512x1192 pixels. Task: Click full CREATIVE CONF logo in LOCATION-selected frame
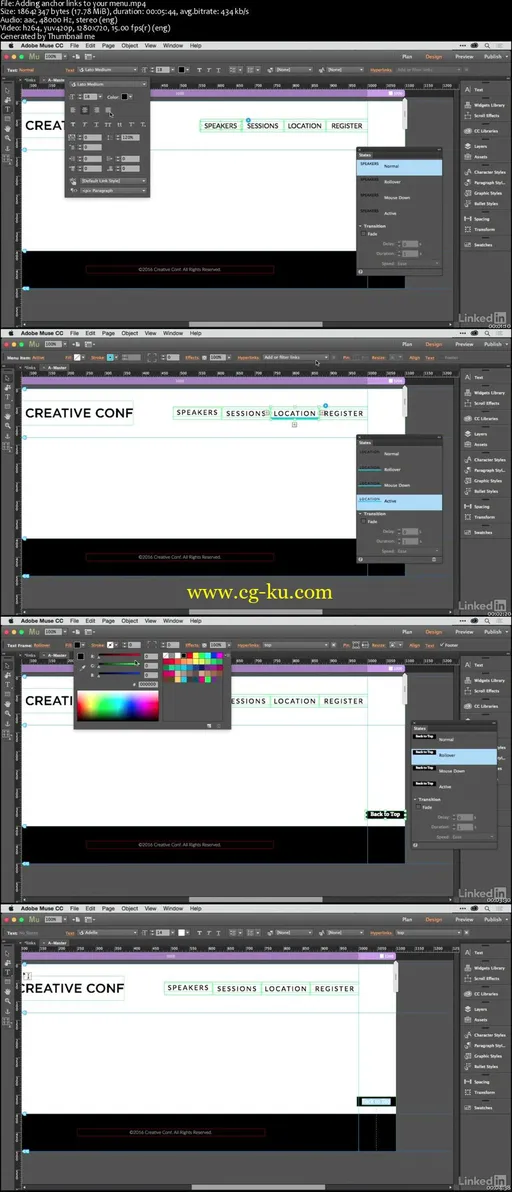click(x=79, y=414)
